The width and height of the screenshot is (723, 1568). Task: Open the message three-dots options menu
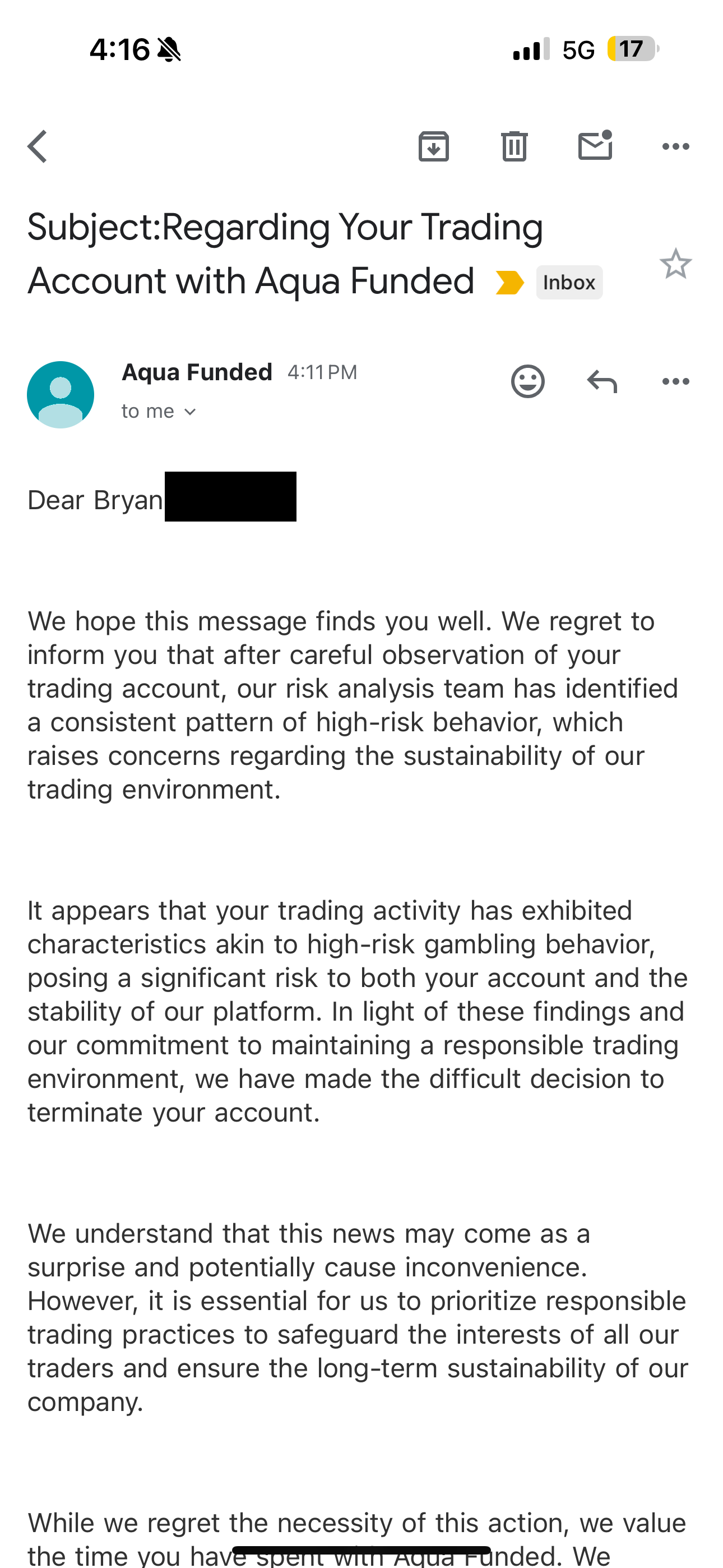(675, 382)
